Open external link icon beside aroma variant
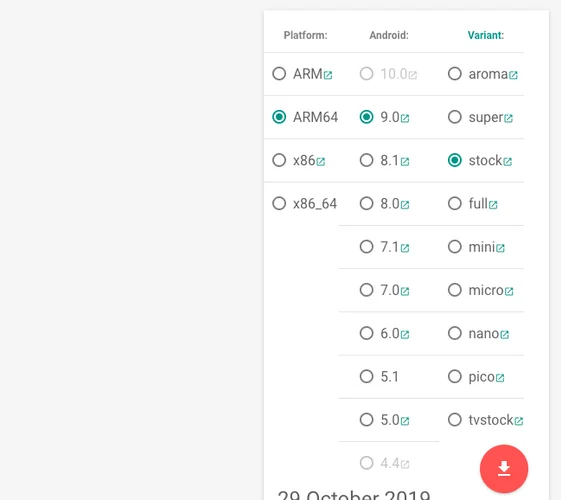This screenshot has height=500, width=561. (x=513, y=75)
